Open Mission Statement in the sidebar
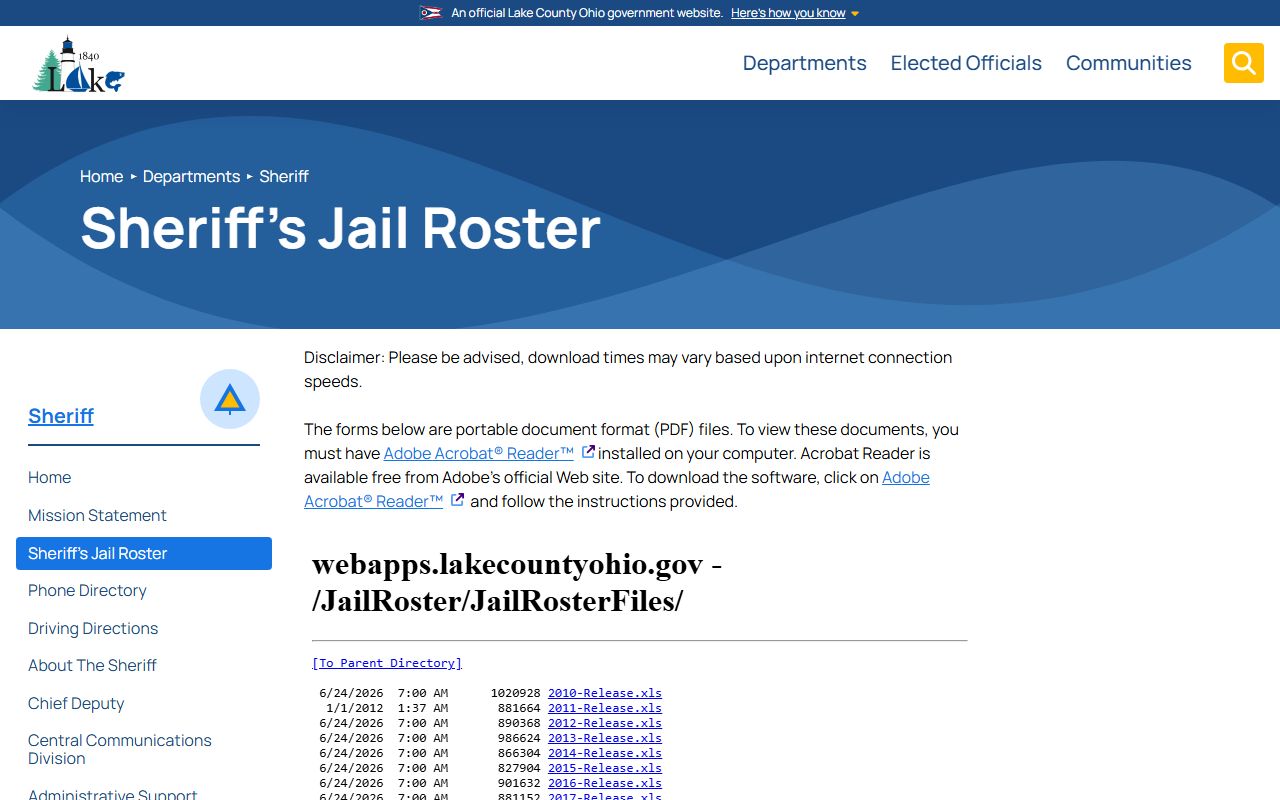Image resolution: width=1280 pixels, height=800 pixels. pos(144,516)
